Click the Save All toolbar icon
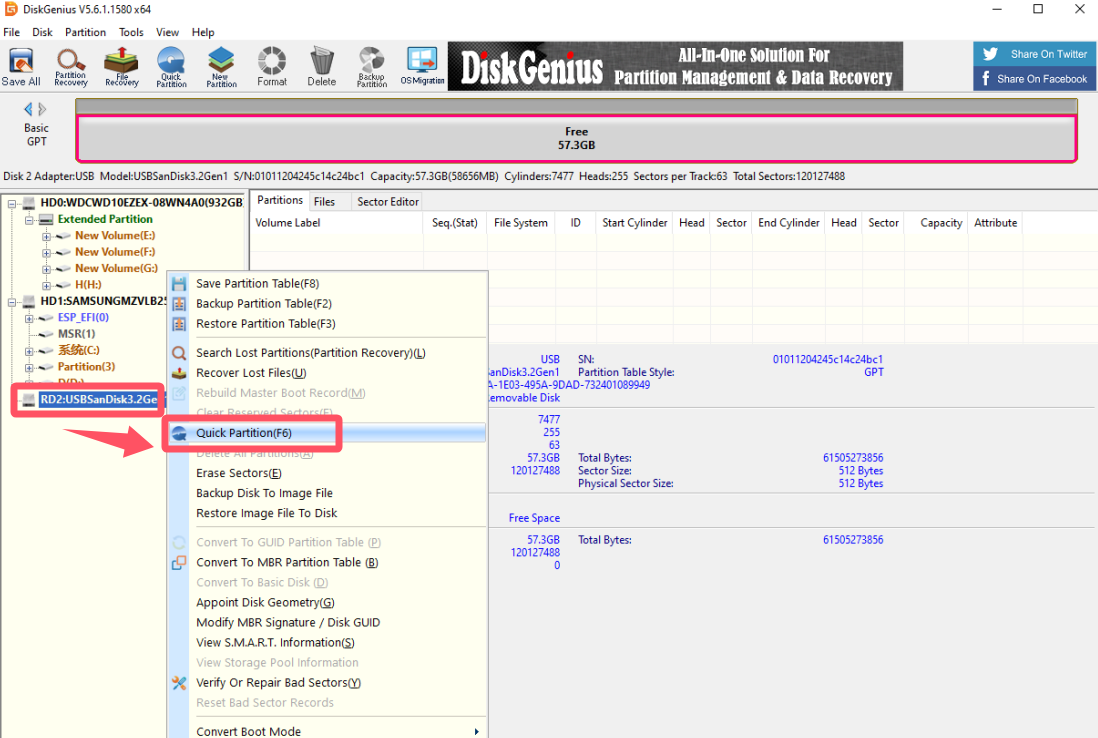 pos(21,67)
